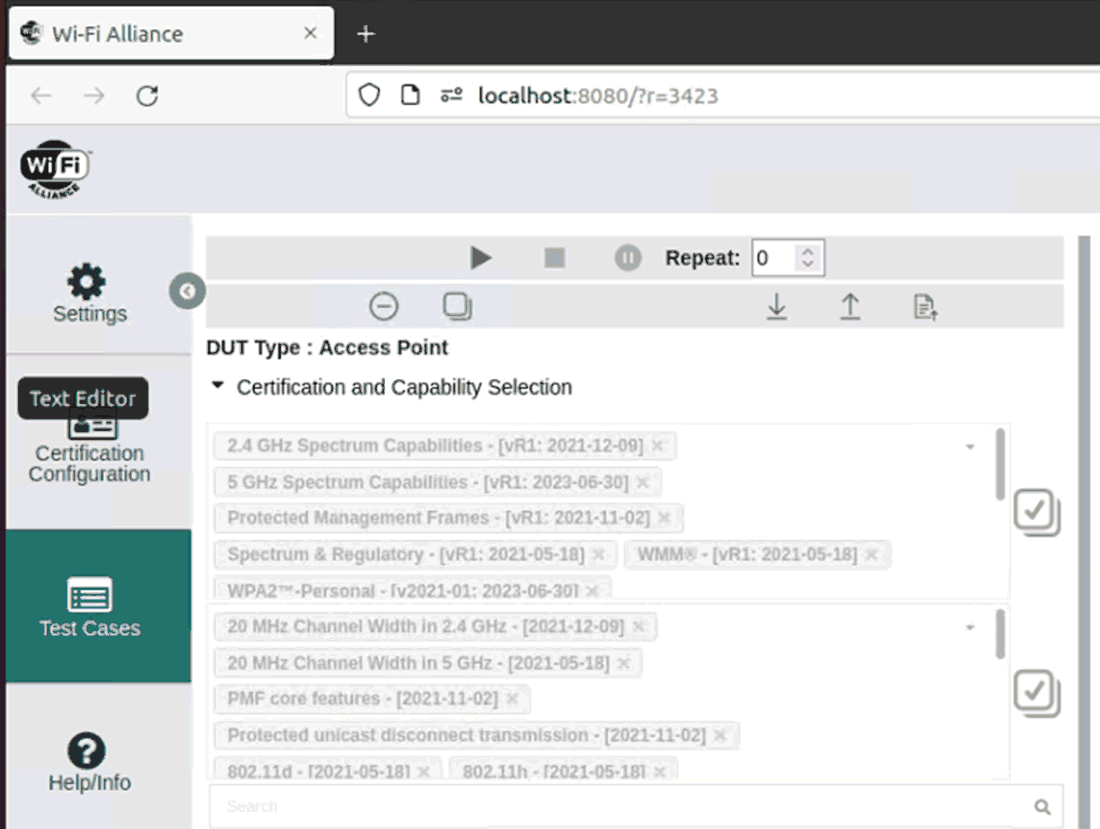1100x829 pixels.
Task: Open the Settings sidebar tab
Action: (x=90, y=293)
